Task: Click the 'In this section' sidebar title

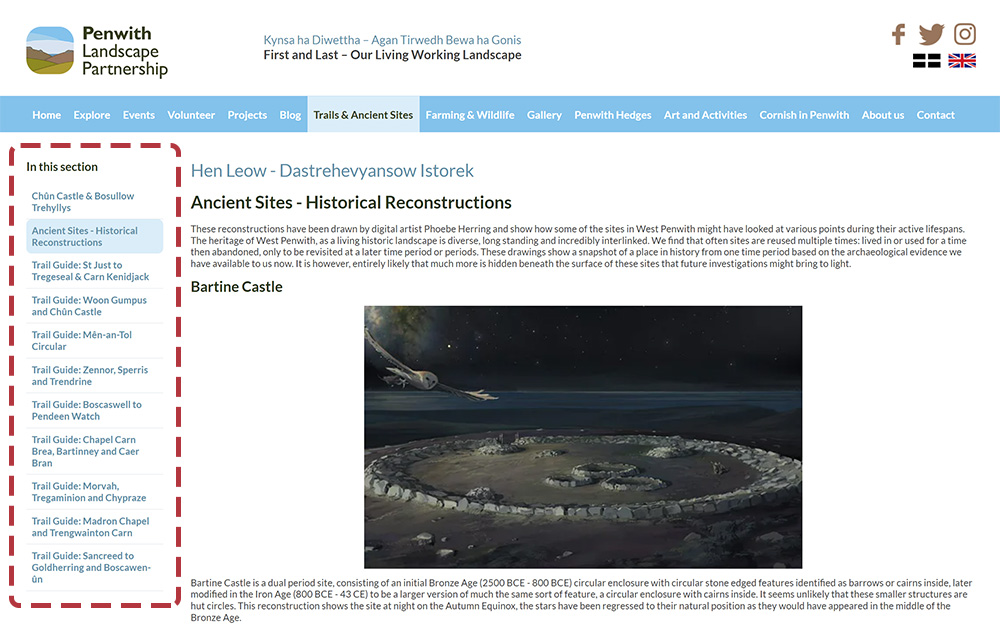Action: click(62, 167)
